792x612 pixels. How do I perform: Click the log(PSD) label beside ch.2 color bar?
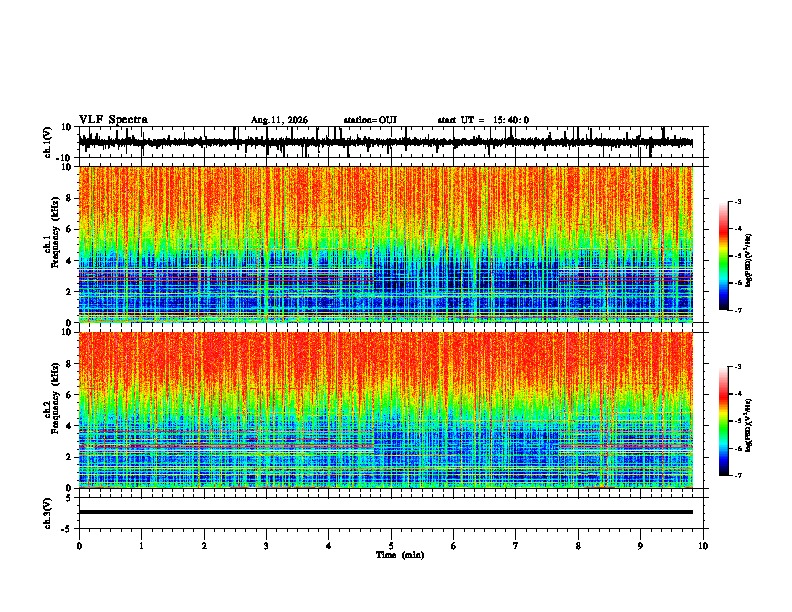click(748, 426)
